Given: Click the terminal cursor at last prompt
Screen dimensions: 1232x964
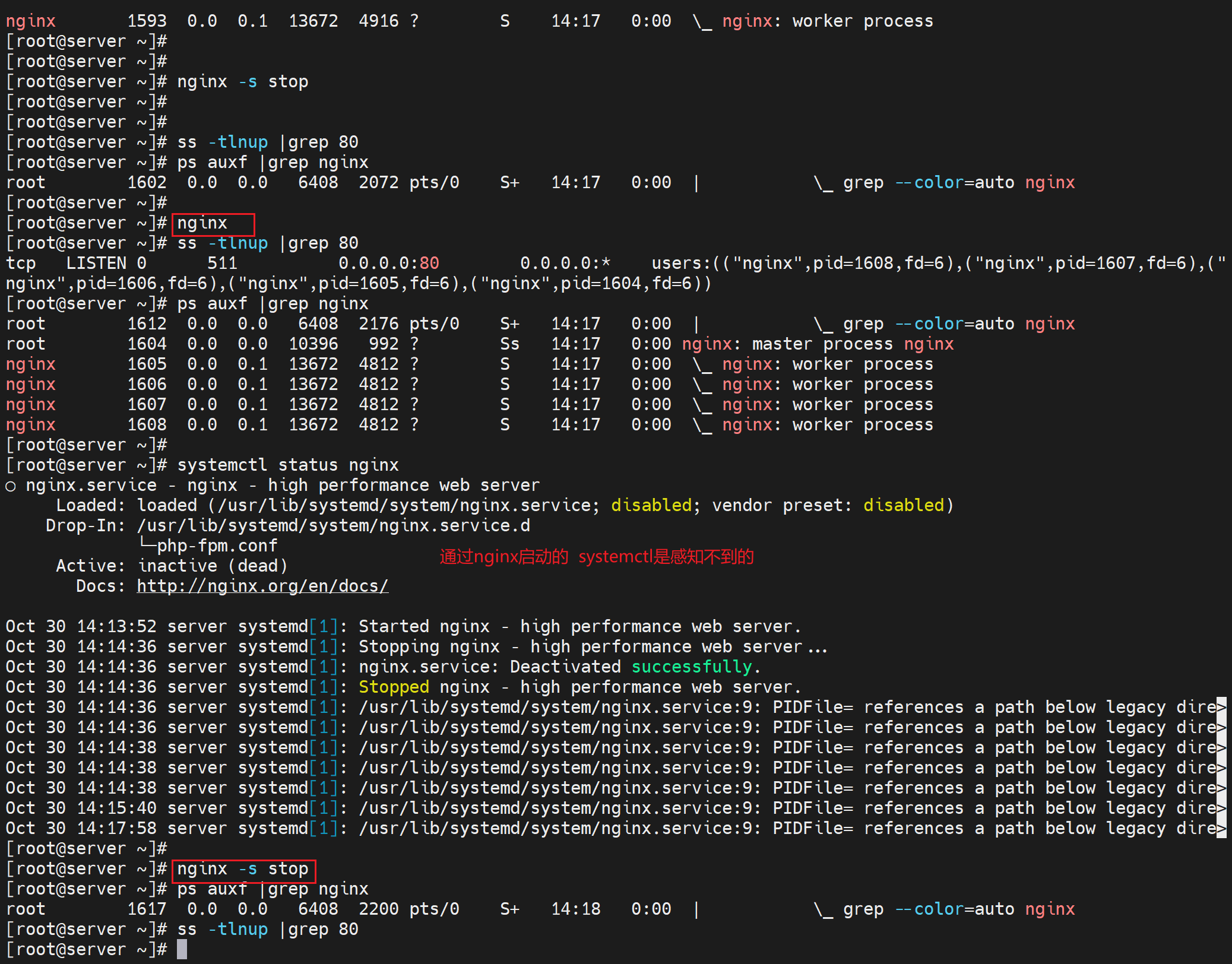Looking at the screenshot, I should (x=182, y=949).
